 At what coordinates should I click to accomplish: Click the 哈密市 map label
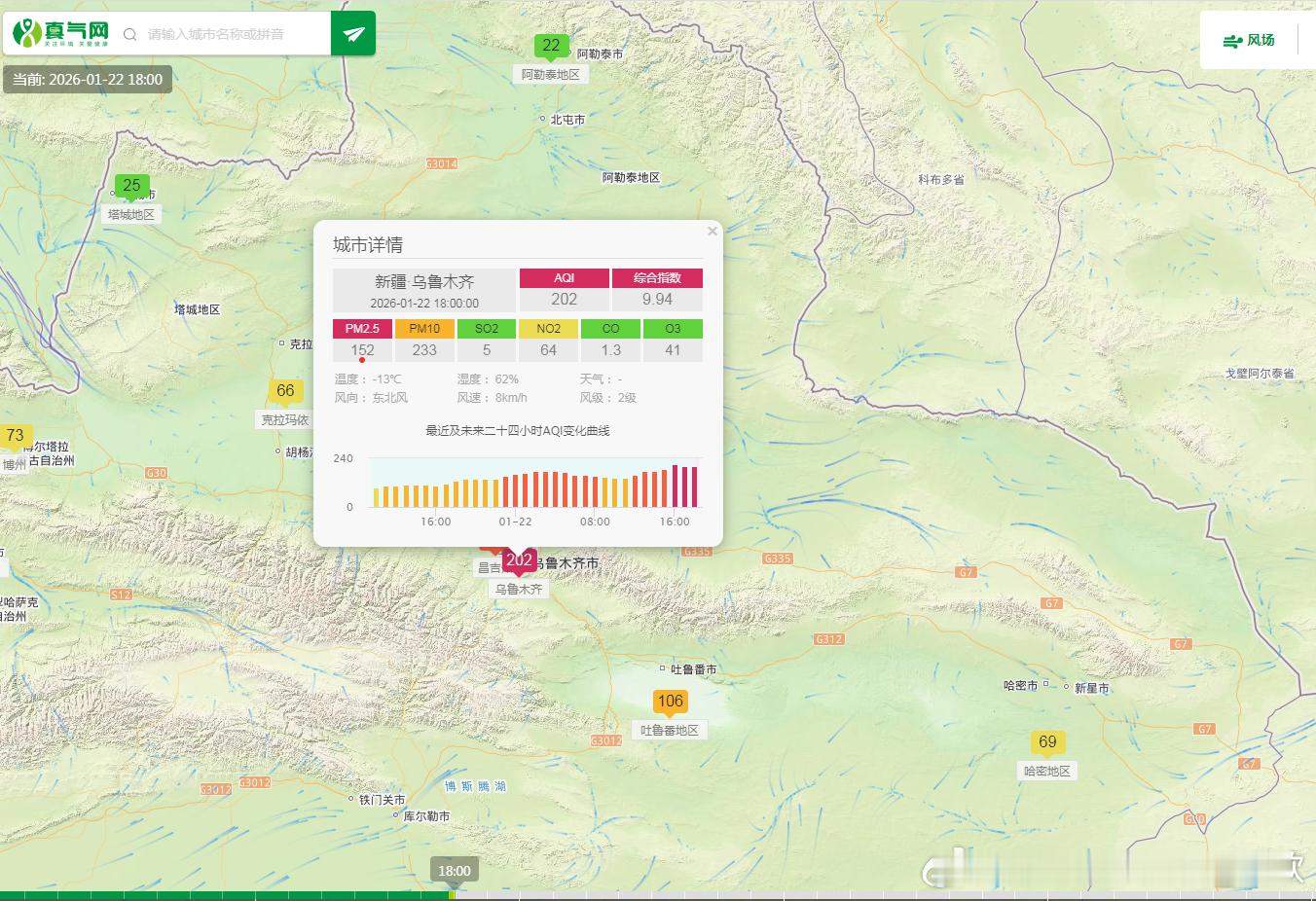(1021, 686)
